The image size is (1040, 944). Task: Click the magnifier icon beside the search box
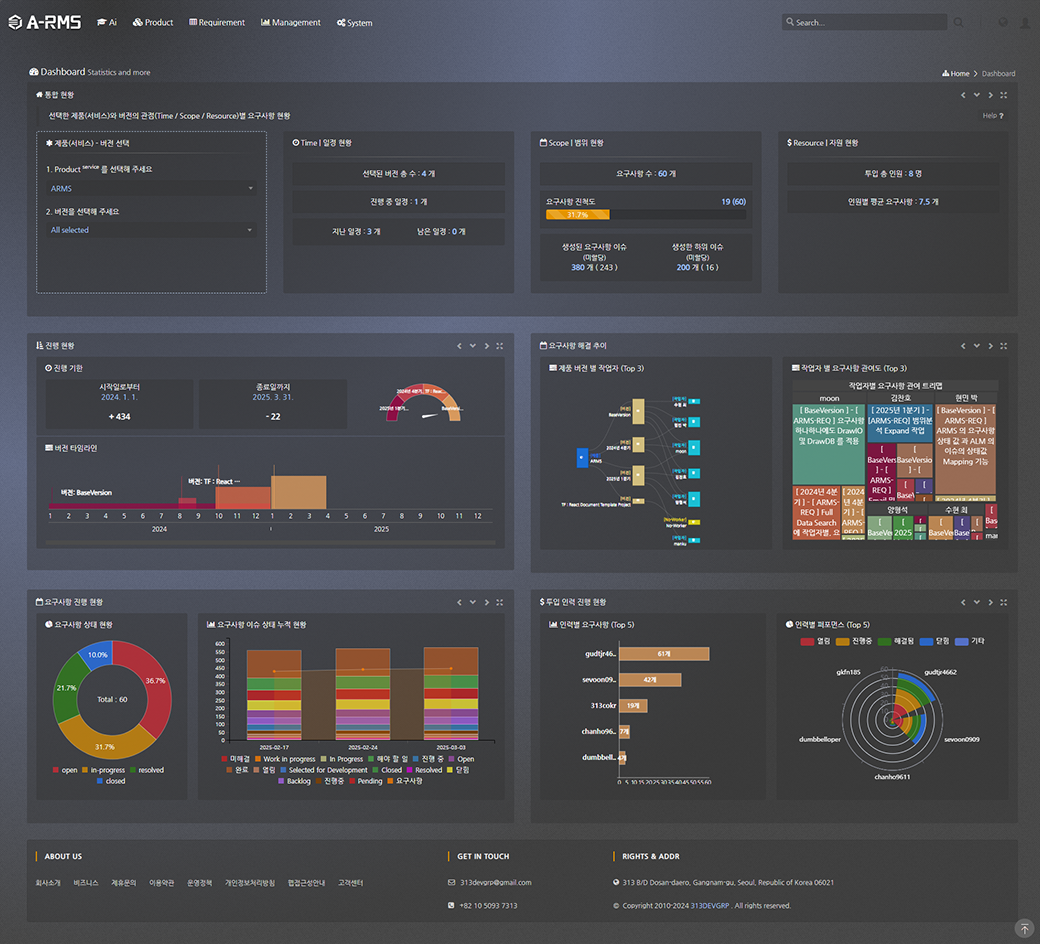pos(959,22)
